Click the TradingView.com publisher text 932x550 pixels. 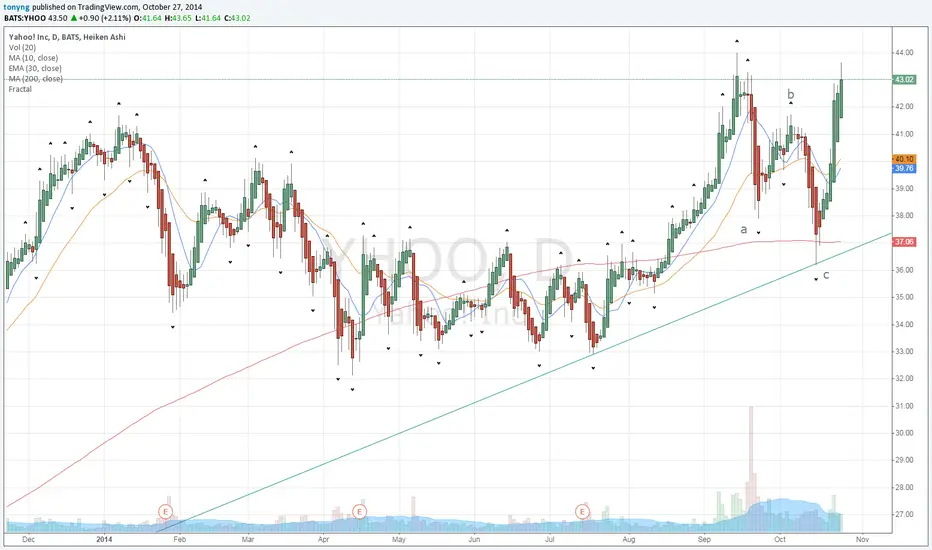coord(109,7)
